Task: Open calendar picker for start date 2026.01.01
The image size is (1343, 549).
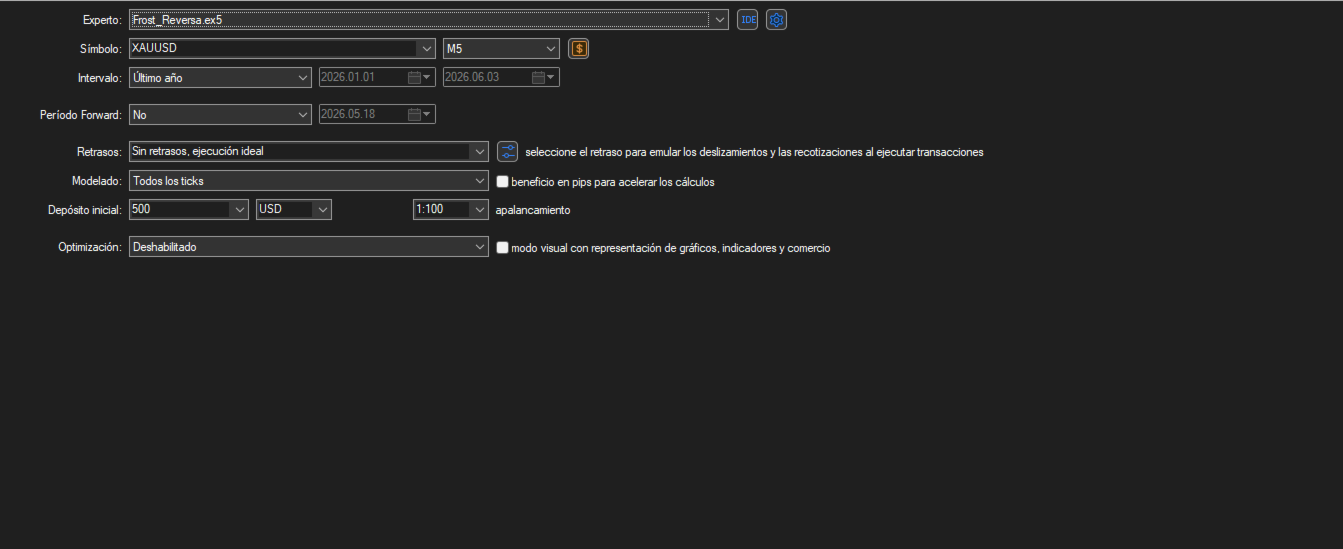Action: 414,77
